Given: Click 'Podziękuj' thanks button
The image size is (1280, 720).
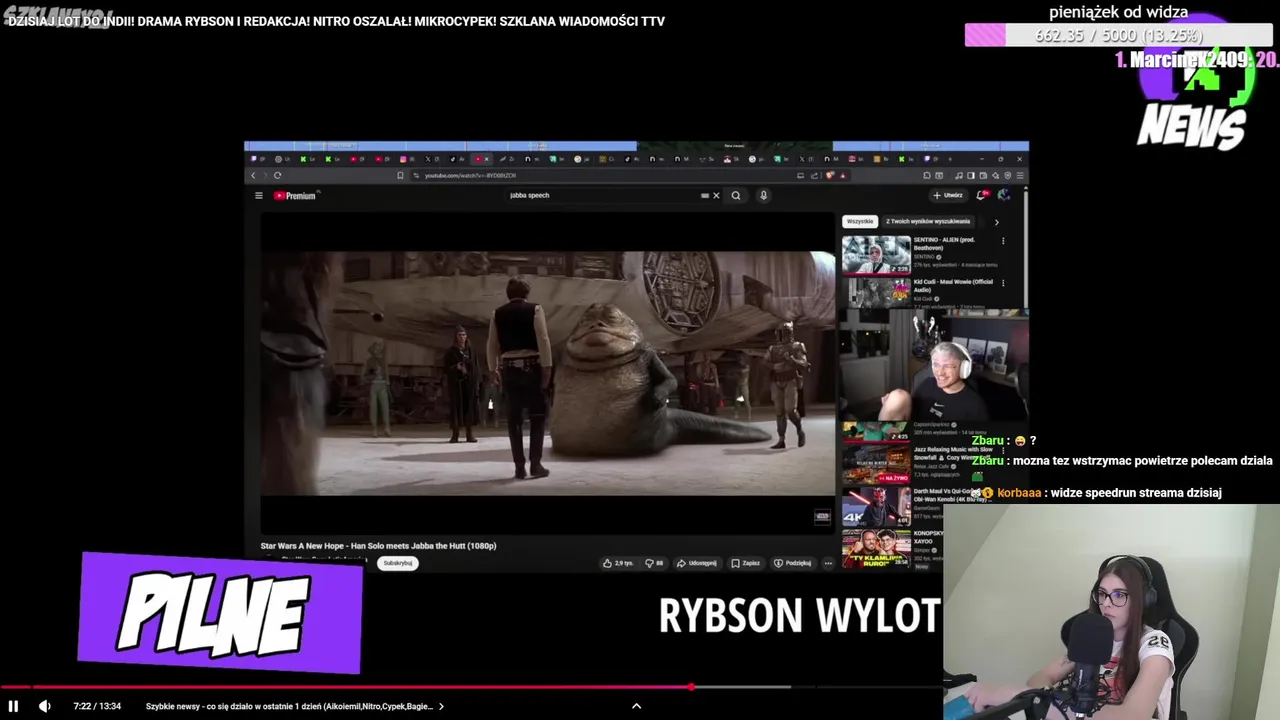Looking at the screenshot, I should coord(793,563).
